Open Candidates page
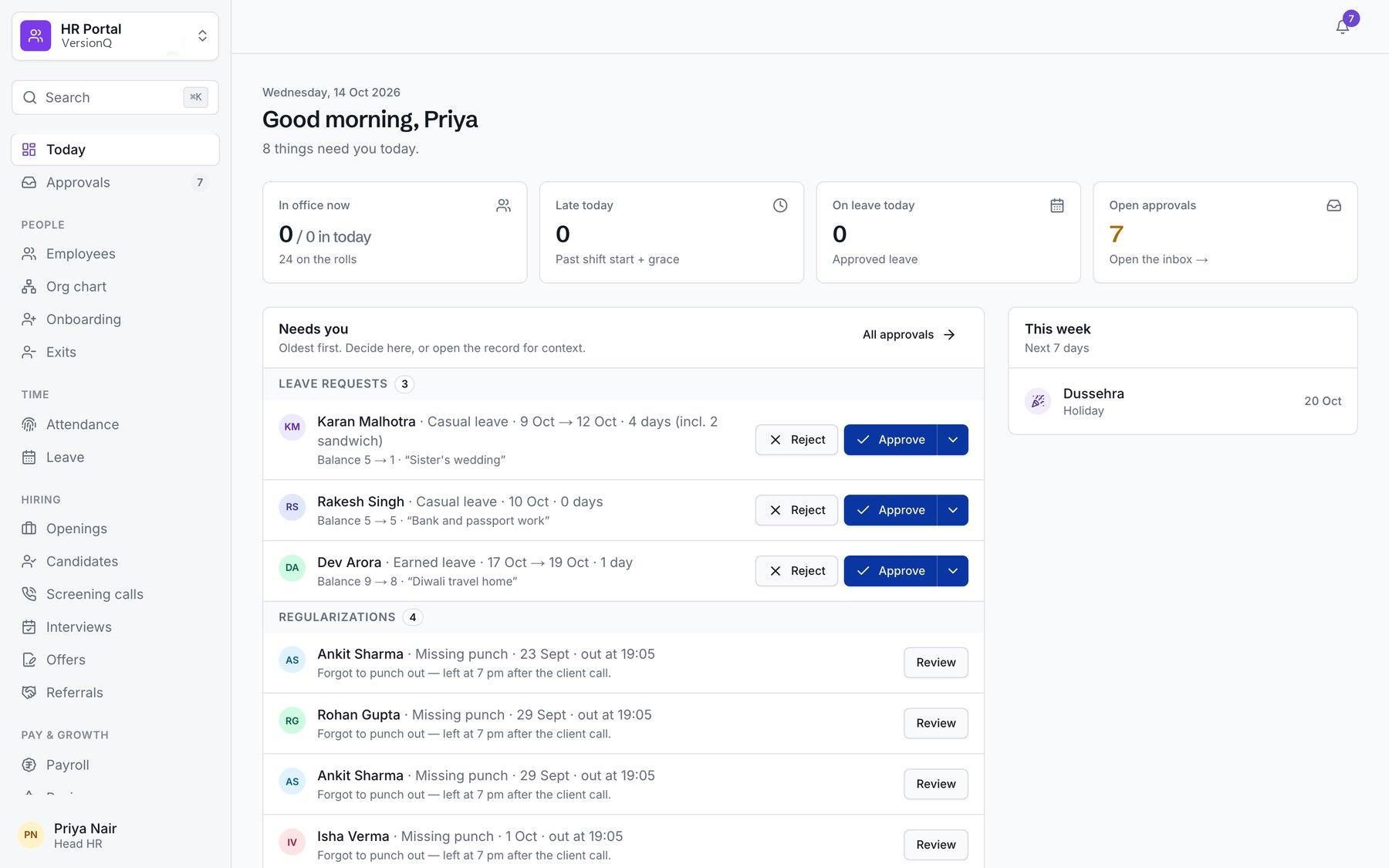The width and height of the screenshot is (1389, 868). tap(115, 562)
